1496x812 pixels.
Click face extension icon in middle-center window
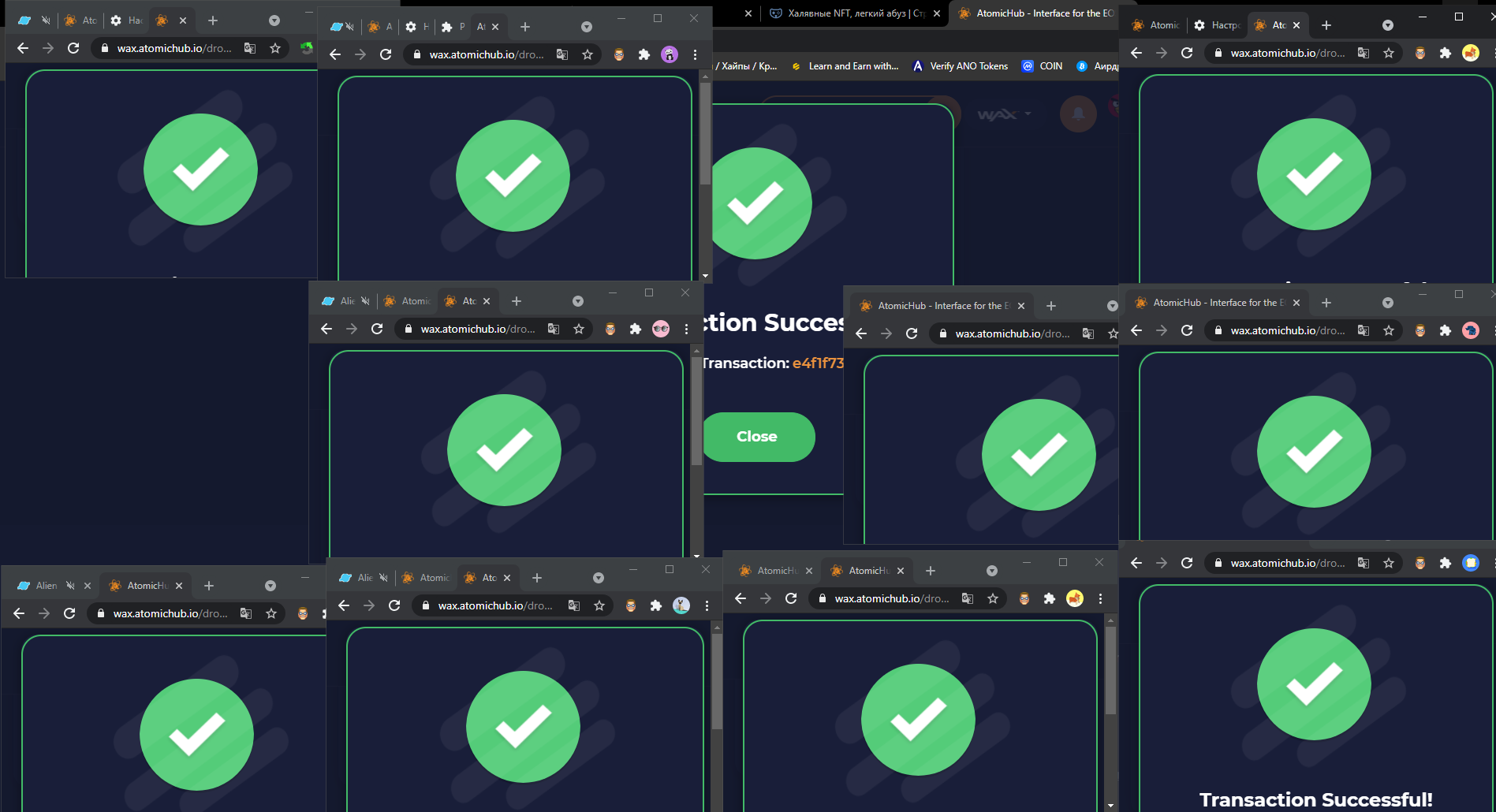(x=610, y=329)
